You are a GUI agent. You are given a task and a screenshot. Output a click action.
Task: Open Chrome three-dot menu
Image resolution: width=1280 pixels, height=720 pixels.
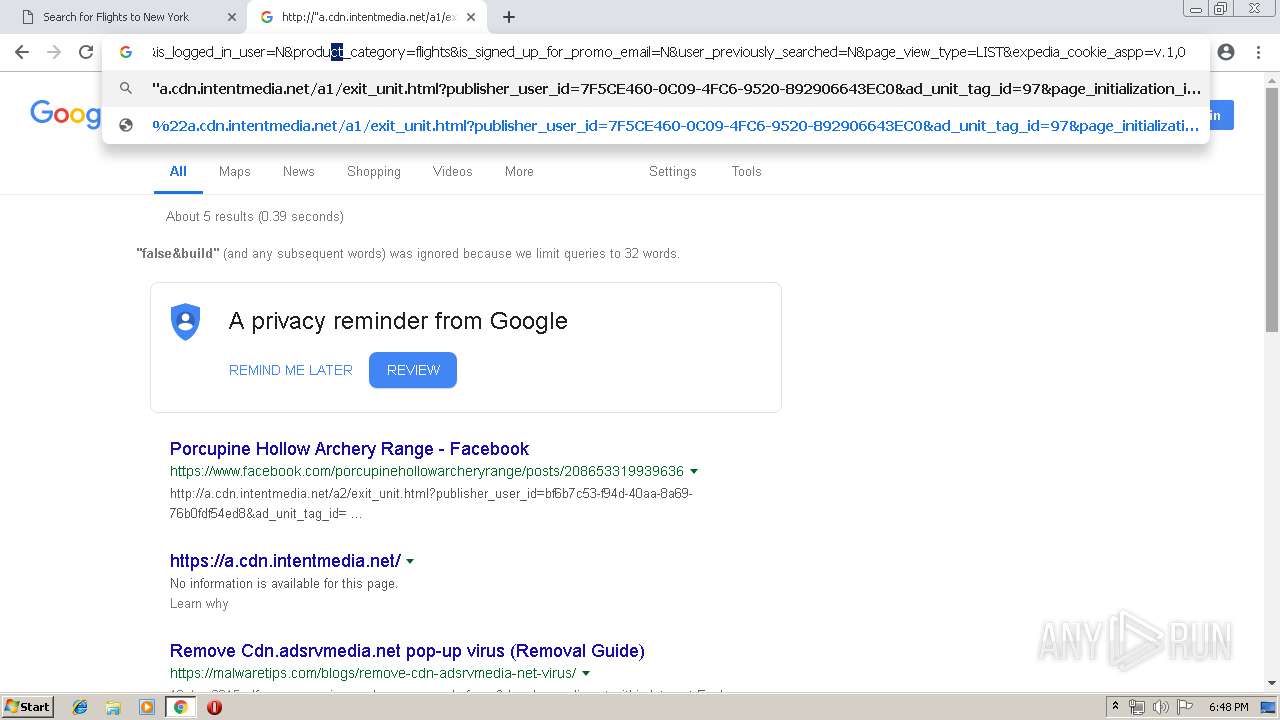[1258, 52]
